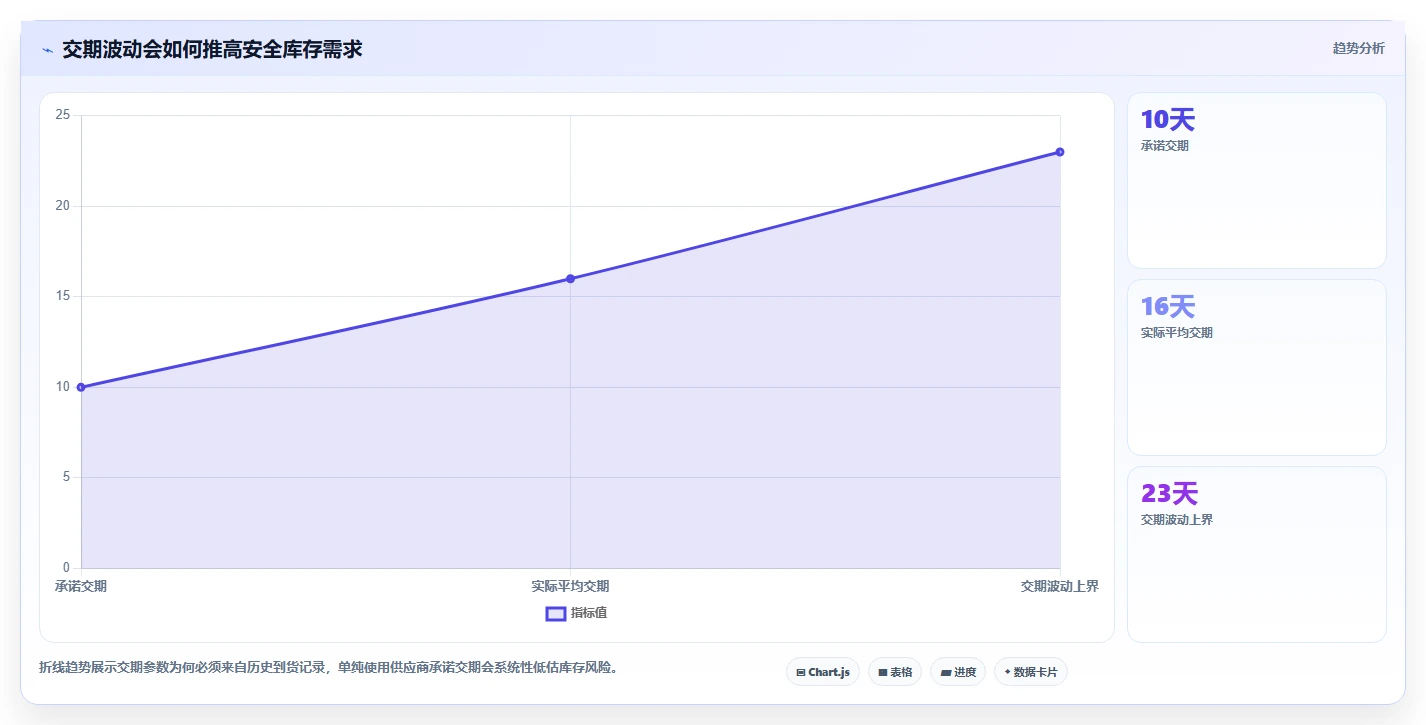
Task: Click the 交期波动上界 caption under 23天
Action: 1177,520
